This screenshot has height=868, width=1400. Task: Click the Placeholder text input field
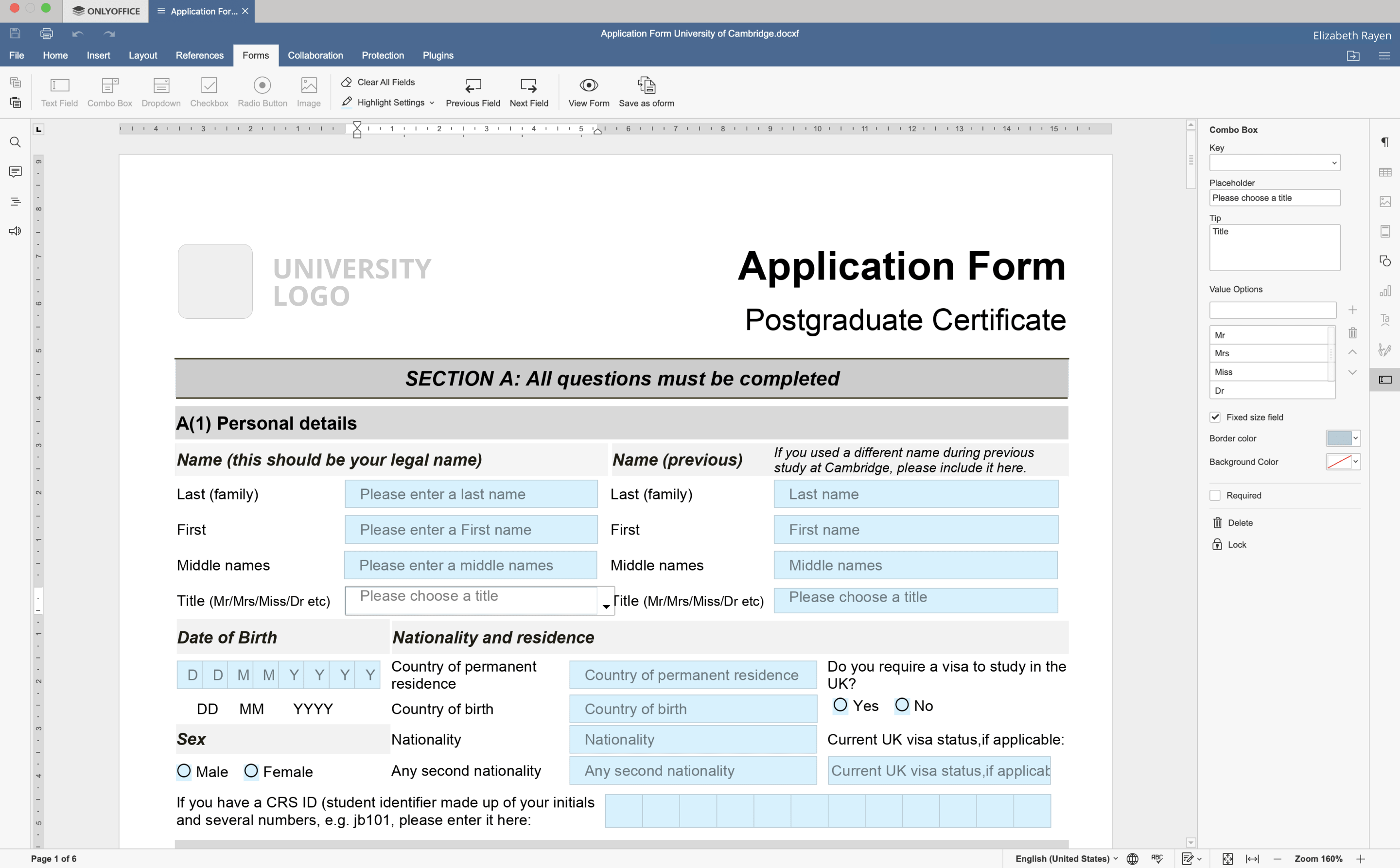point(1275,198)
